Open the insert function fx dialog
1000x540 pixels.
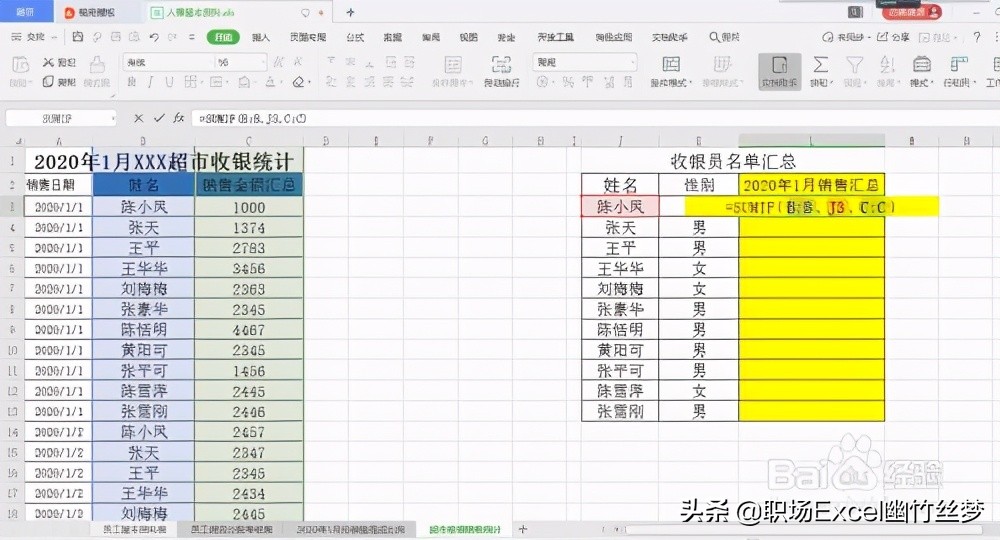(x=179, y=118)
